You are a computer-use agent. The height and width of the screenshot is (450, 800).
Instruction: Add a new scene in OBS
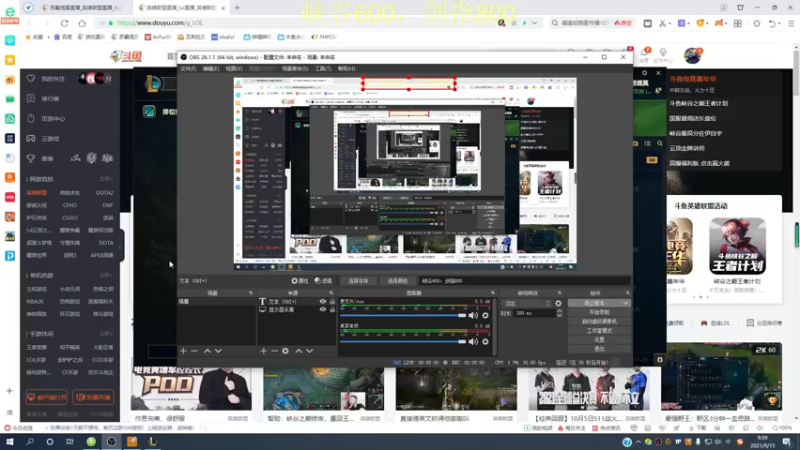[x=183, y=351]
